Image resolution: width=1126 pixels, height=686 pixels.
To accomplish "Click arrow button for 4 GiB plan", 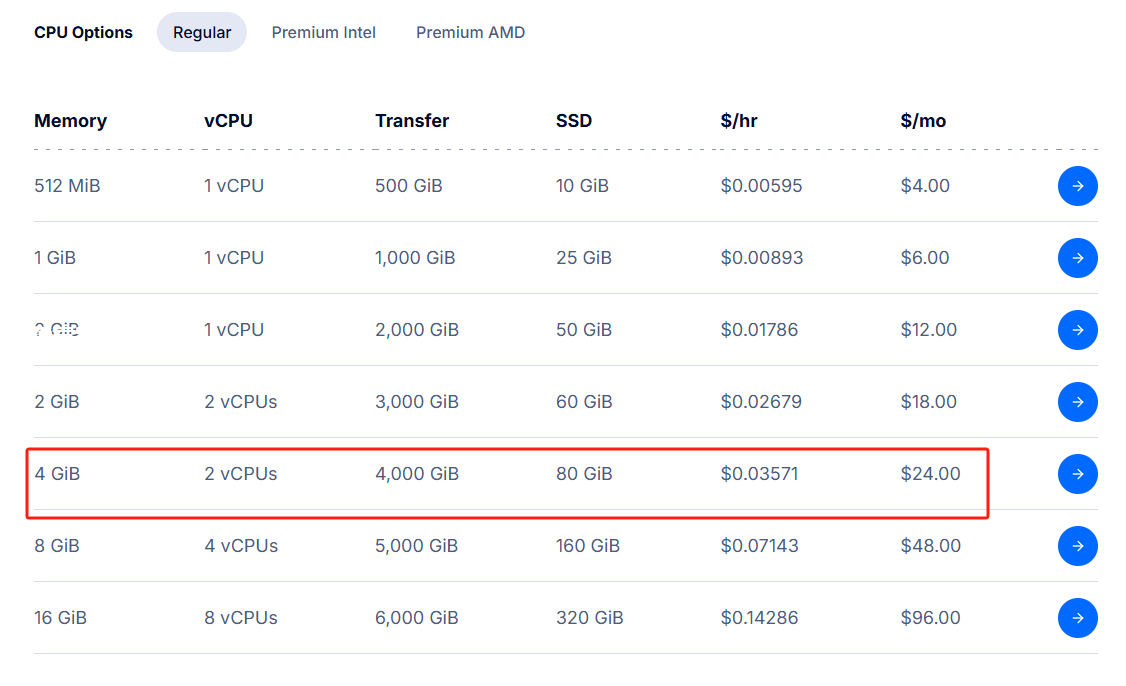I will click(x=1077, y=474).
